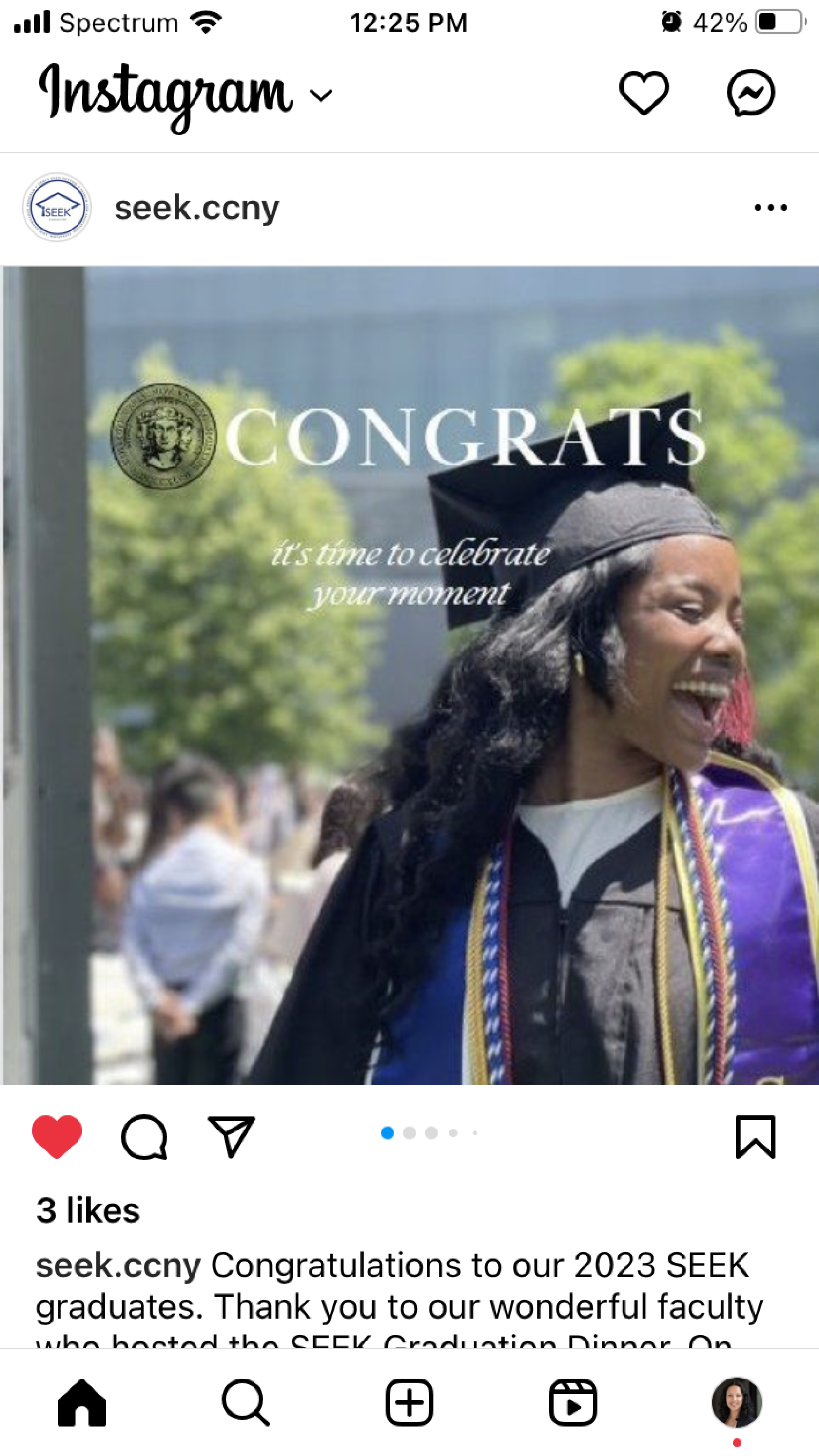Open the Search tab
Viewport: 819px width, 1456px height.
[x=246, y=1403]
